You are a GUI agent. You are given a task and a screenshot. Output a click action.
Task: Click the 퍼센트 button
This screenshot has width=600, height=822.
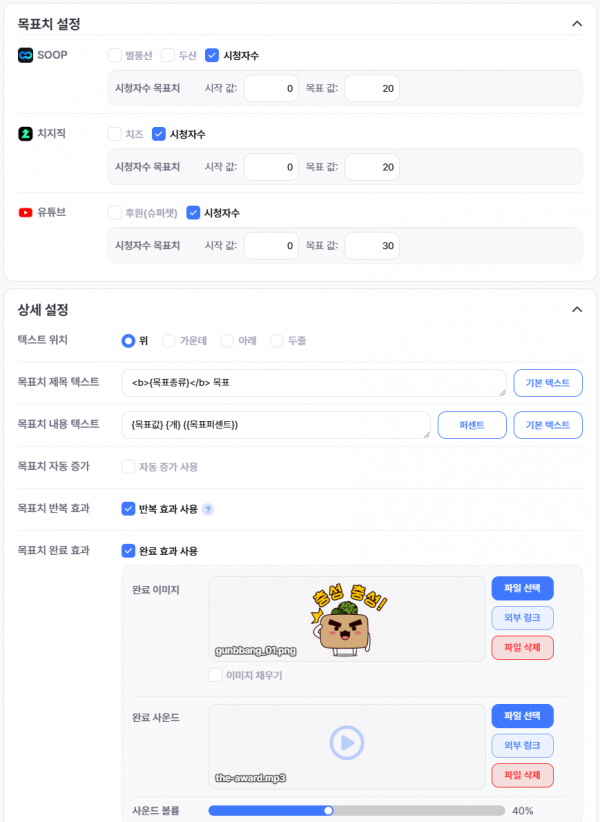(472, 425)
